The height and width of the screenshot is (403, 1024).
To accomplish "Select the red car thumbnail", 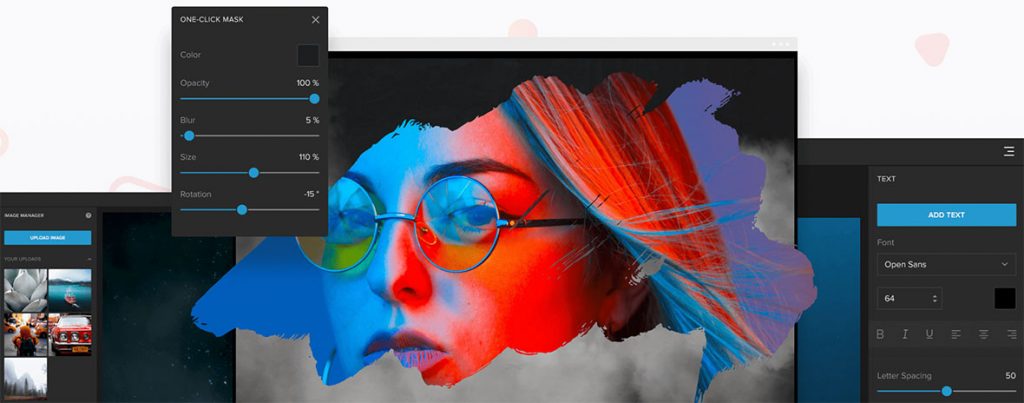I will (70, 334).
